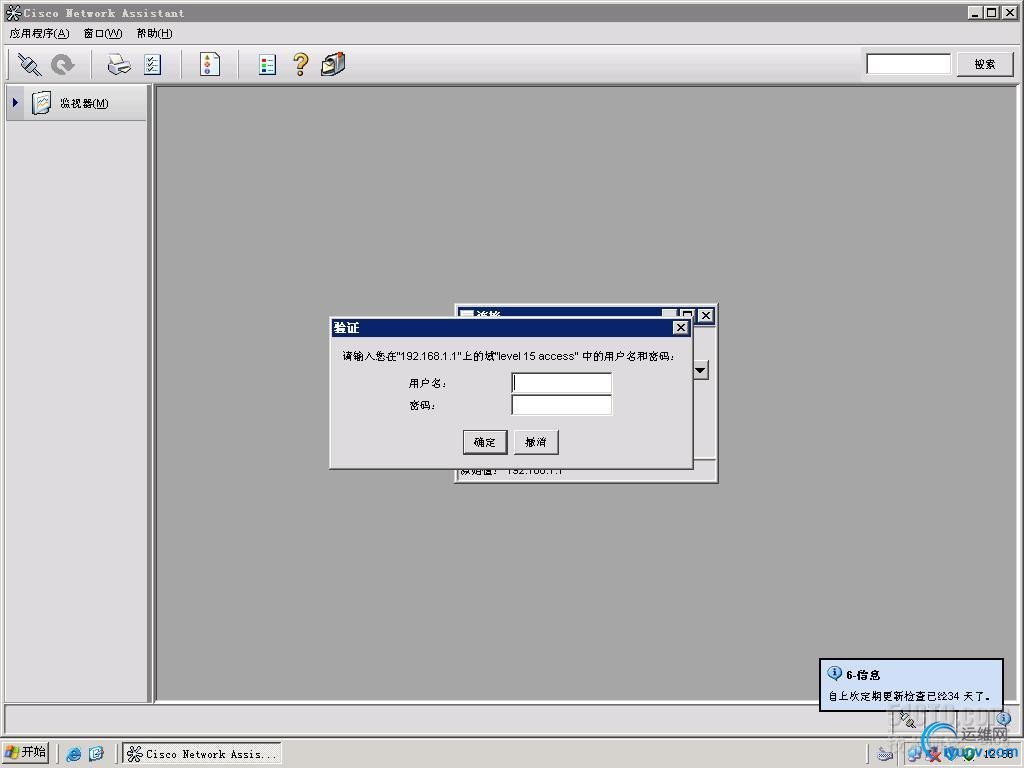
Task: Open the Preferences checklist icon
Action: tap(152, 64)
